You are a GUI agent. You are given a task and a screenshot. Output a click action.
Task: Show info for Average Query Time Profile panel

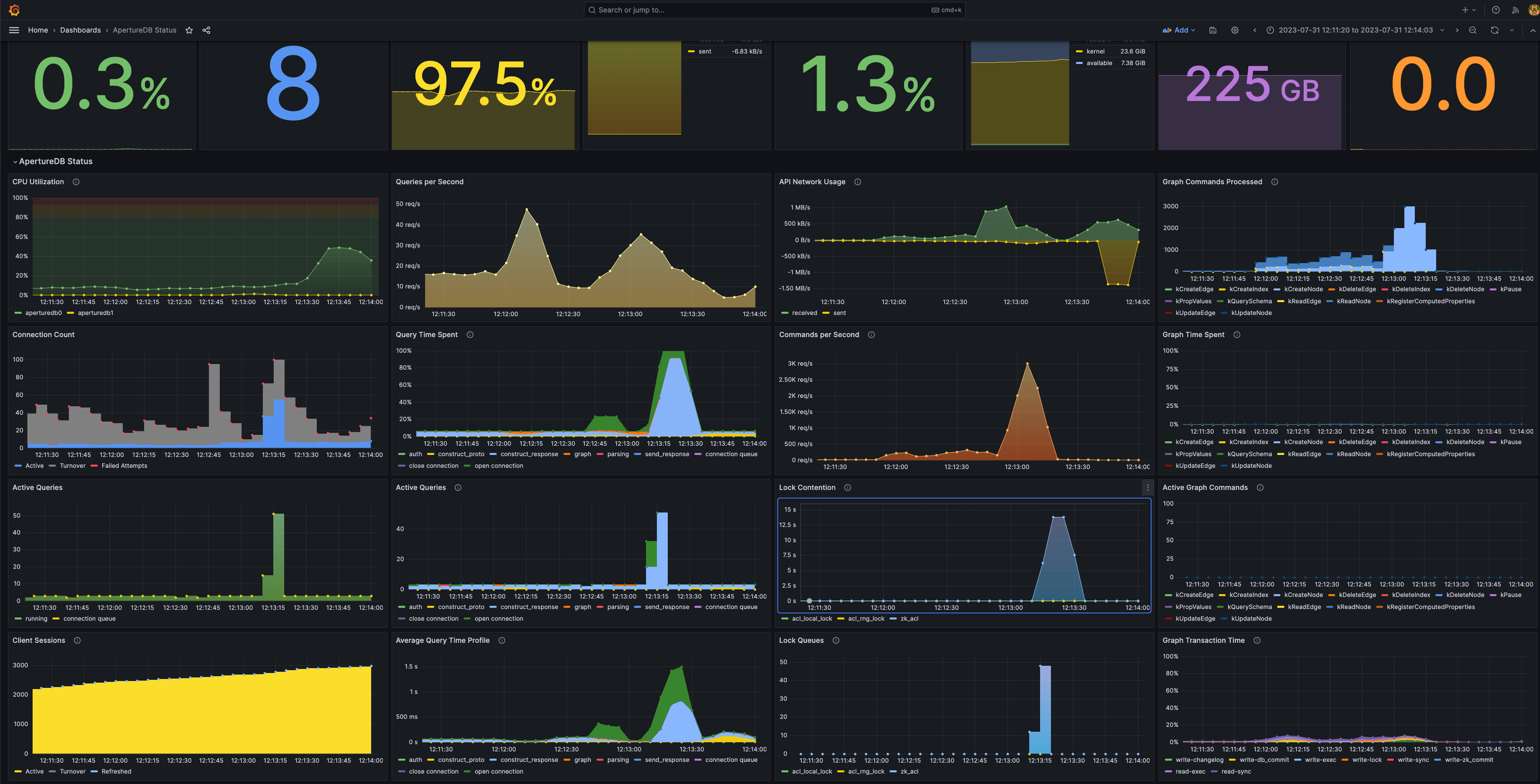[502, 640]
